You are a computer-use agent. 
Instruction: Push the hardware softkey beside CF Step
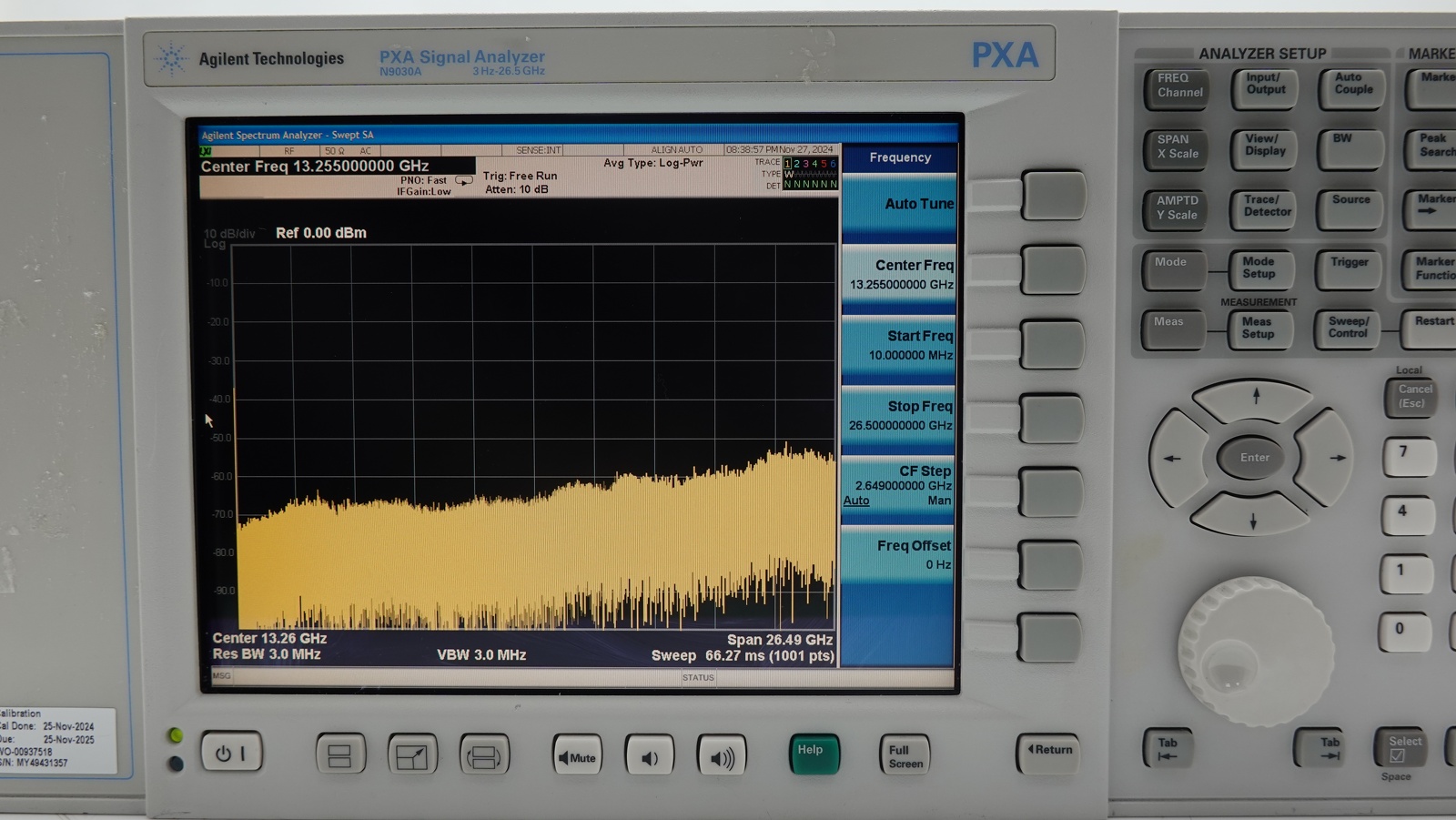[x=1050, y=491]
